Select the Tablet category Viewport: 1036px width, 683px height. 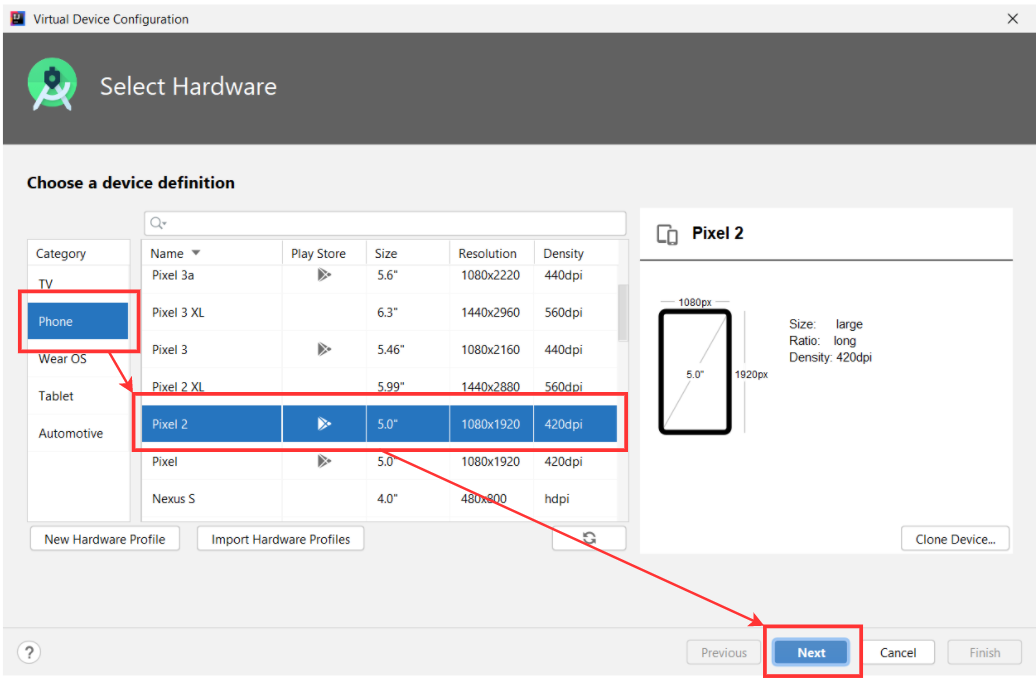(79, 396)
